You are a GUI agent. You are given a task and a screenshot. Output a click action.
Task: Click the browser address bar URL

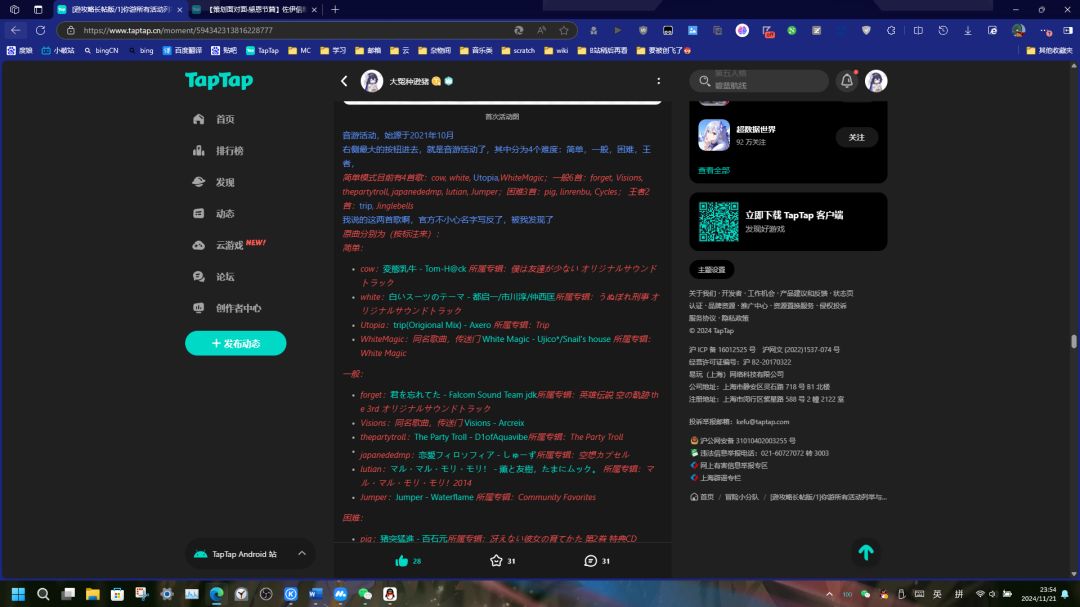(x=178, y=30)
